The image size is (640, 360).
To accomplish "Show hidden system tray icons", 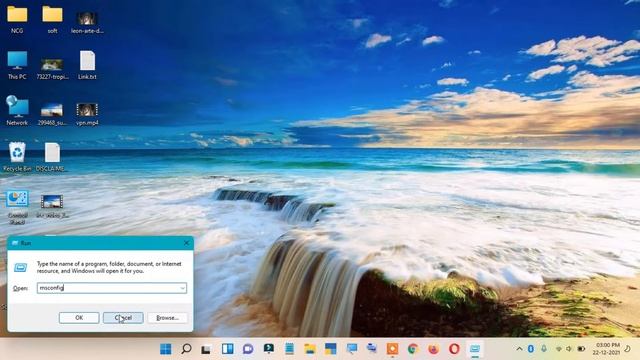I will [x=519, y=349].
